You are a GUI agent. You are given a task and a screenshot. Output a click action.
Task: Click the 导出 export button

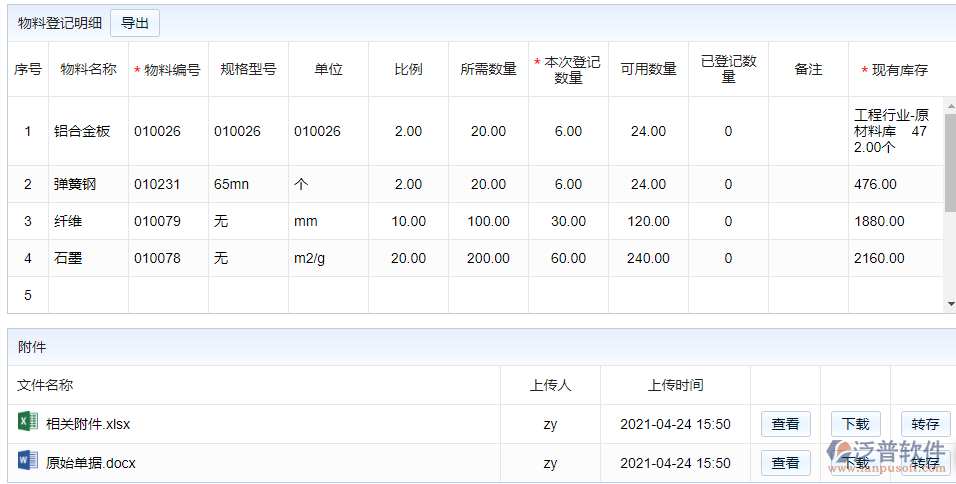(134, 23)
